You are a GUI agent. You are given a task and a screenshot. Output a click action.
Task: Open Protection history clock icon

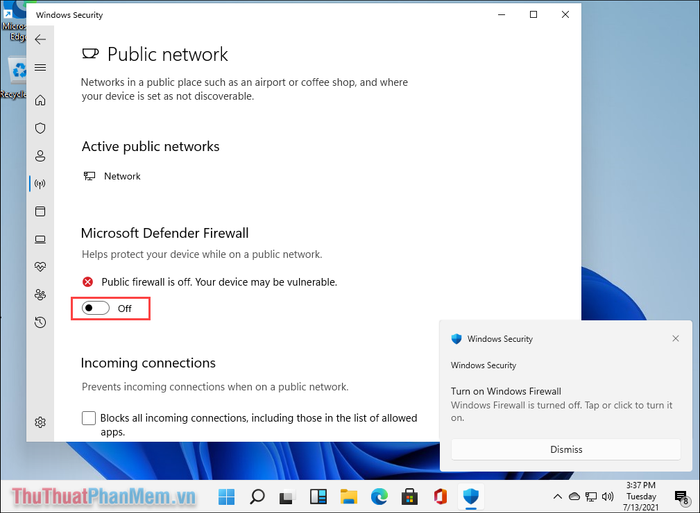click(40, 322)
